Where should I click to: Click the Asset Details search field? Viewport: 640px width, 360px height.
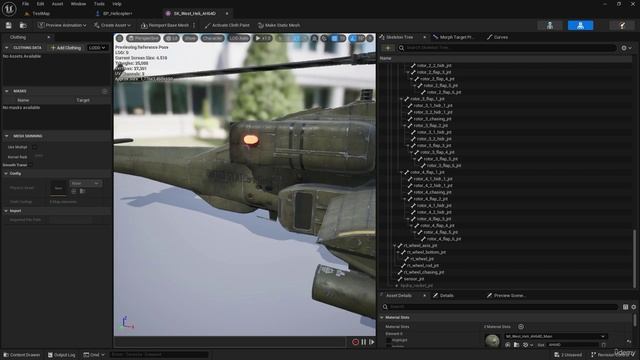(x=500, y=307)
